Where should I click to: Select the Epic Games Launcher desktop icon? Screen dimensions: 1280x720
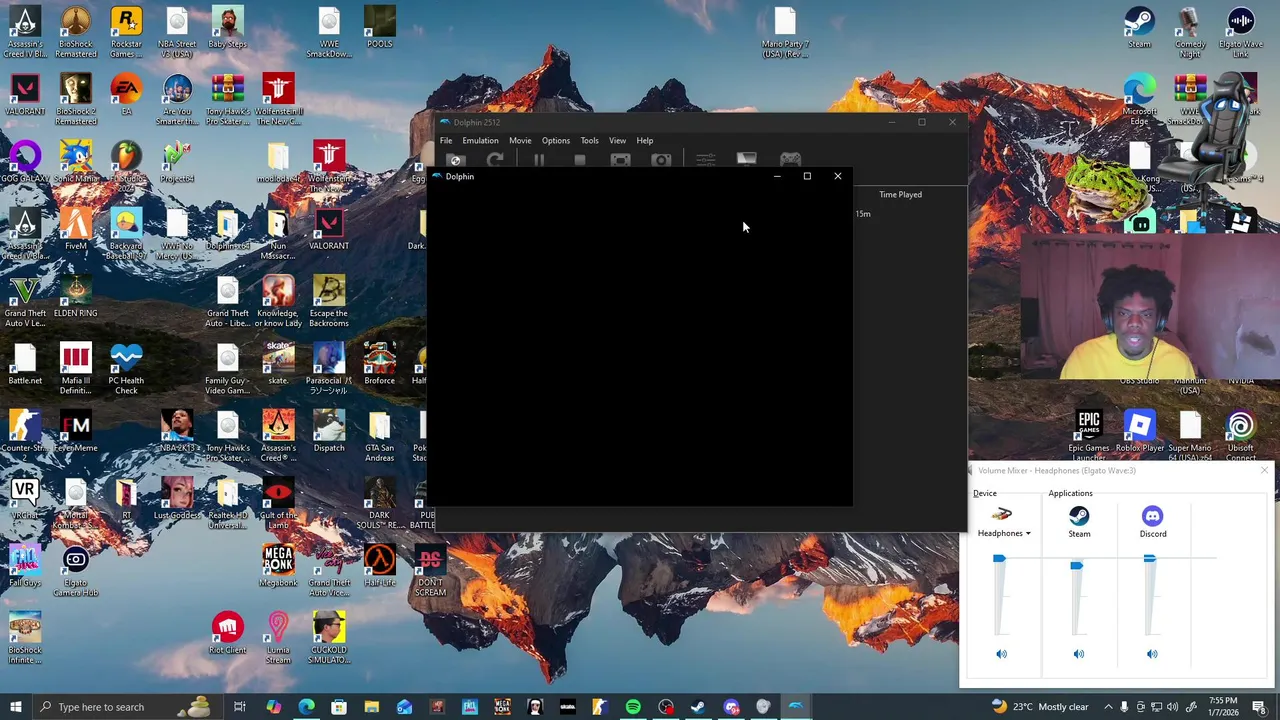coord(1088,437)
